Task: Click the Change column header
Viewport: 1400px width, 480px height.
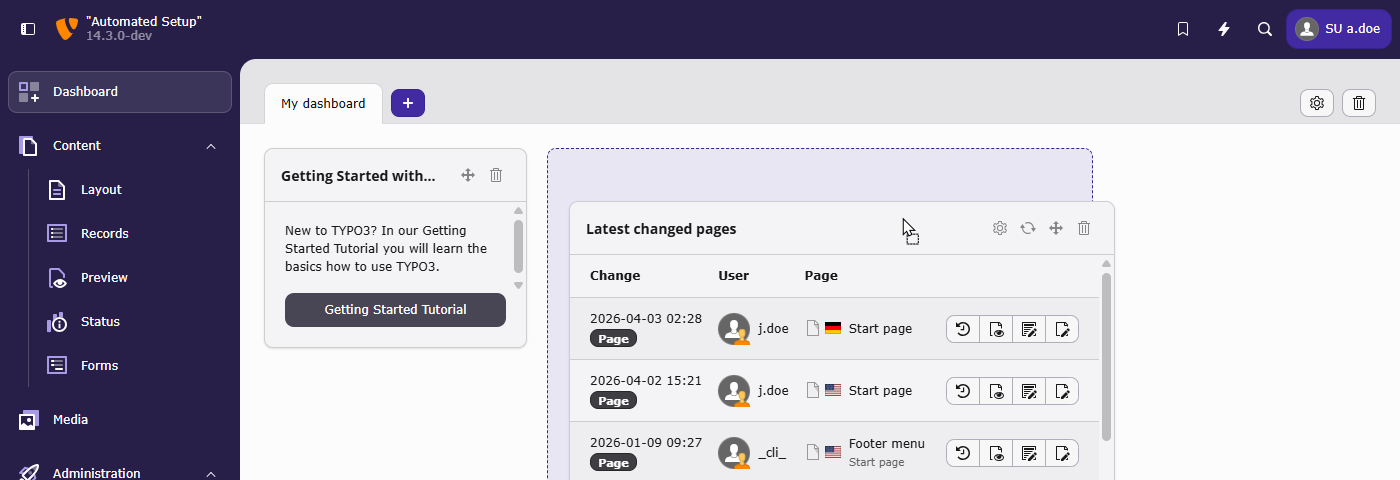Action: [x=615, y=276]
